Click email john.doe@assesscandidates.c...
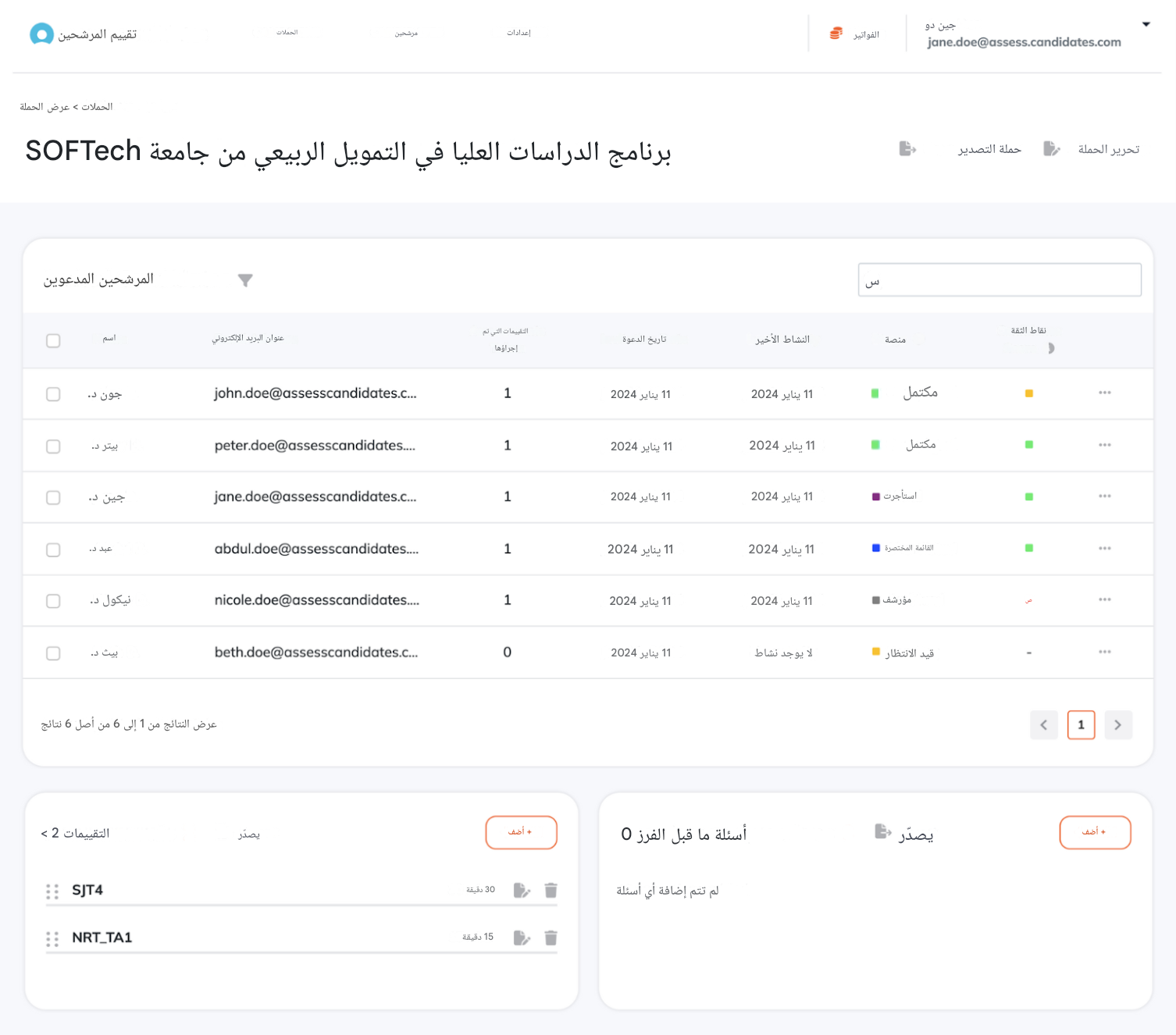 (x=315, y=393)
